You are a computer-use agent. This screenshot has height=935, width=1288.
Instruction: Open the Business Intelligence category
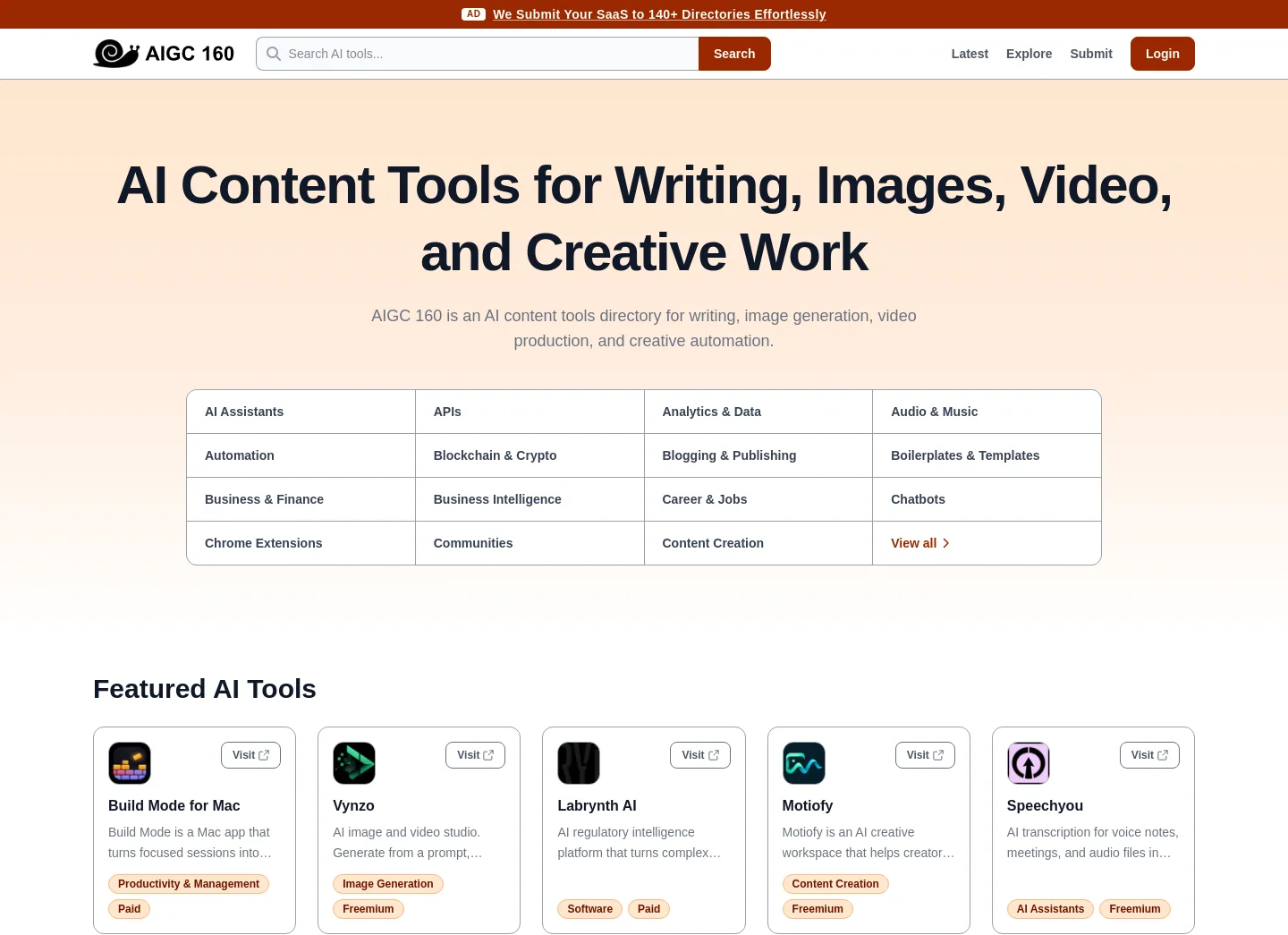pyautogui.click(x=530, y=499)
